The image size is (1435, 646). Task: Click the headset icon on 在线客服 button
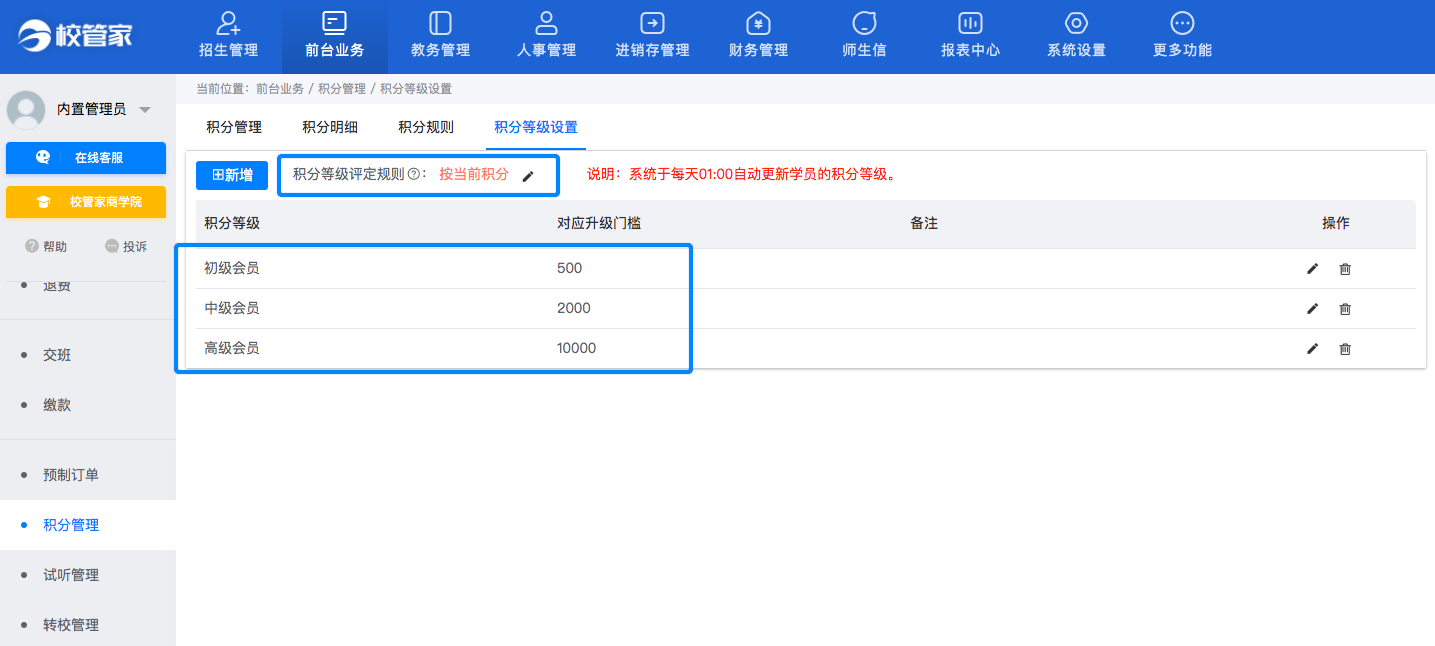coord(42,158)
